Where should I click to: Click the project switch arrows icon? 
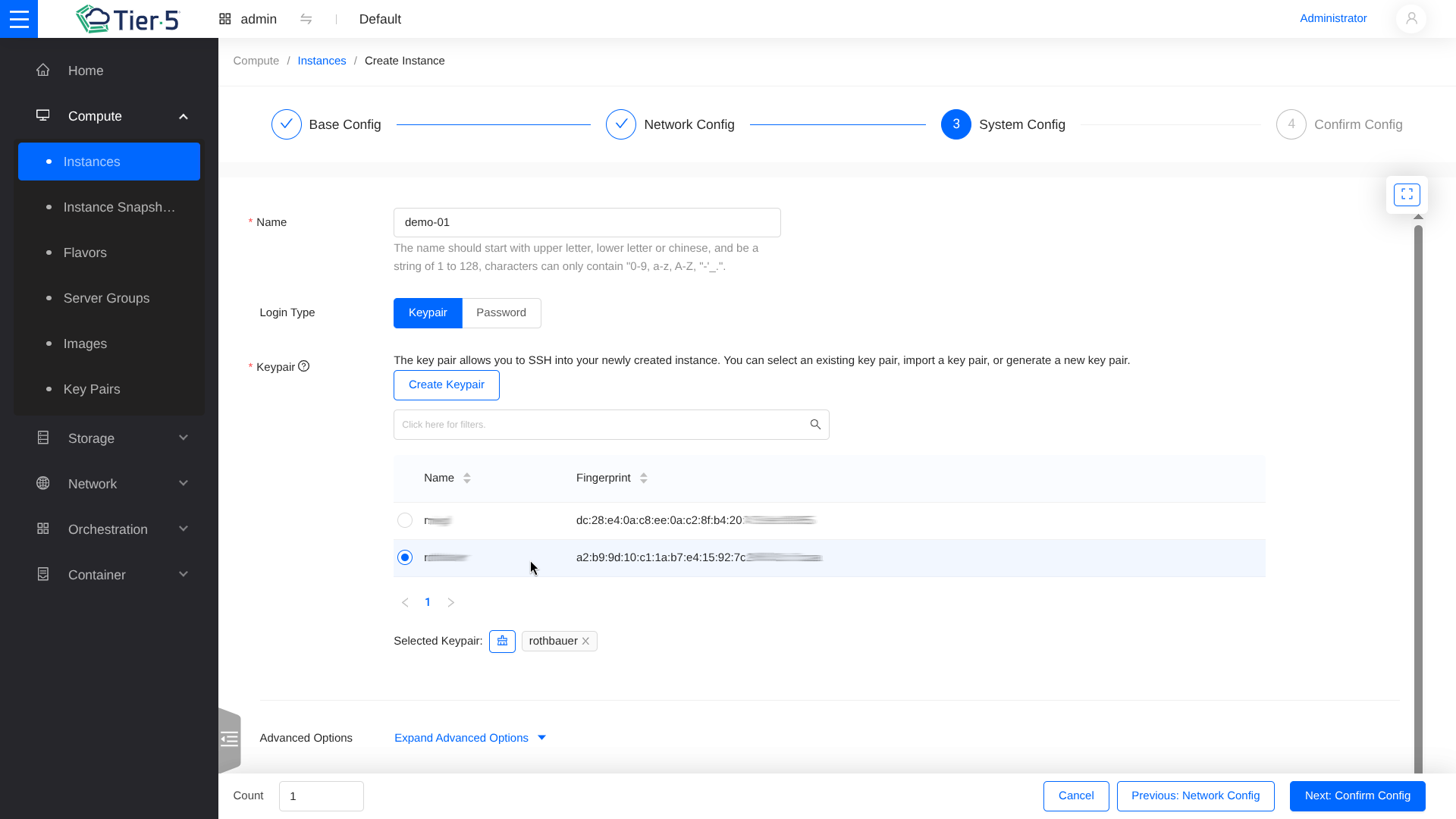coord(306,19)
